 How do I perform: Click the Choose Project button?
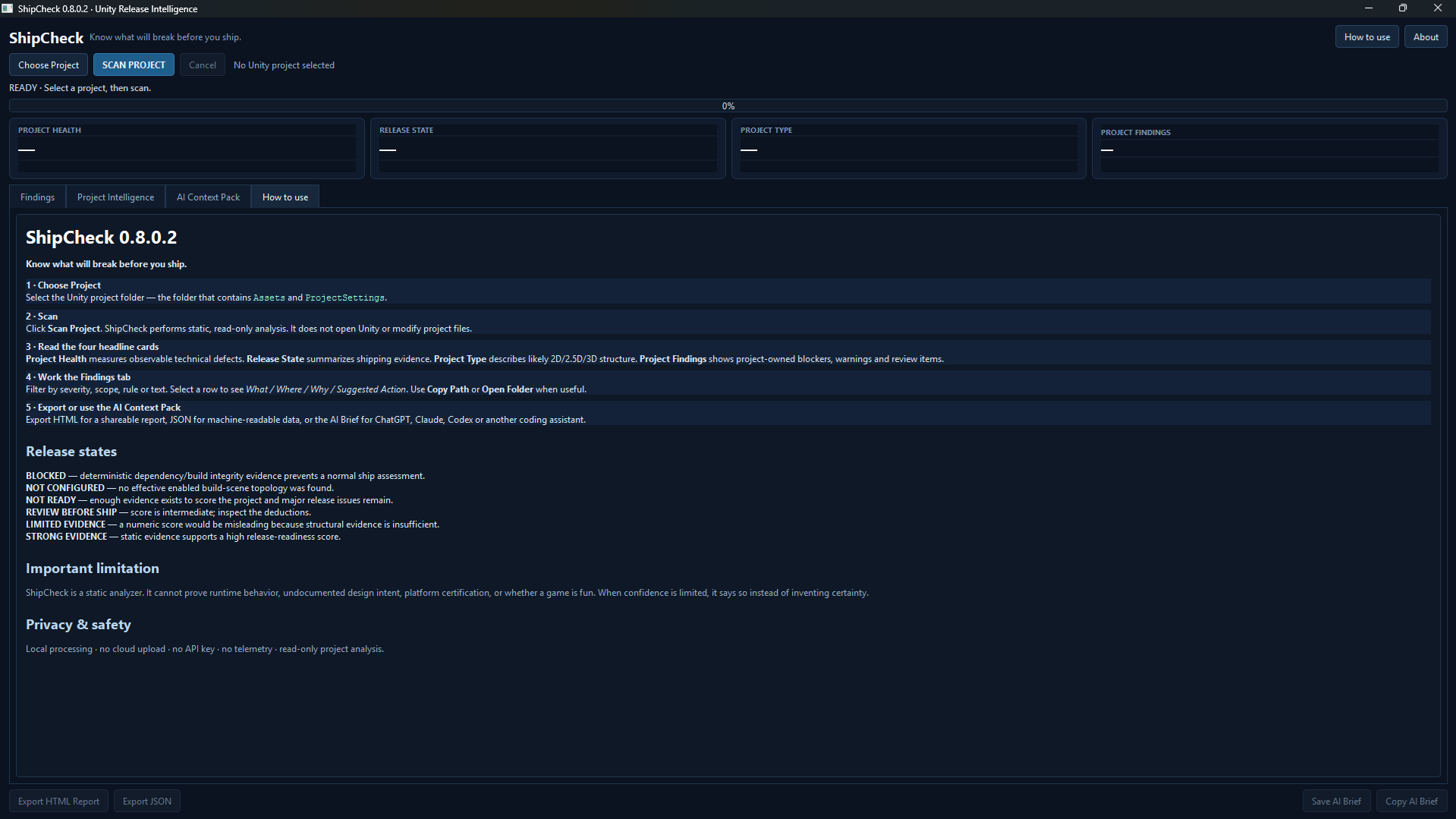coord(49,65)
